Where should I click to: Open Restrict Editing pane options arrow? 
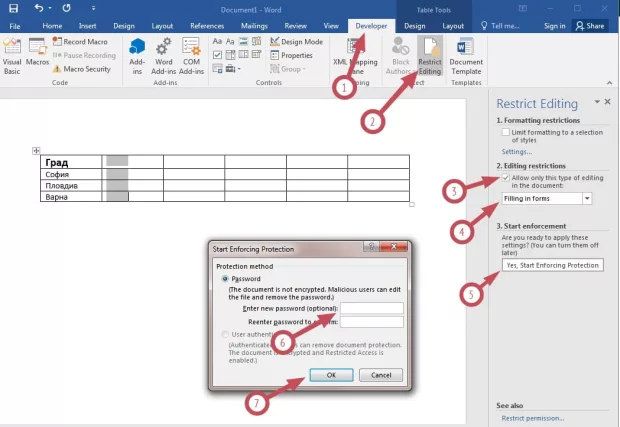[597, 102]
